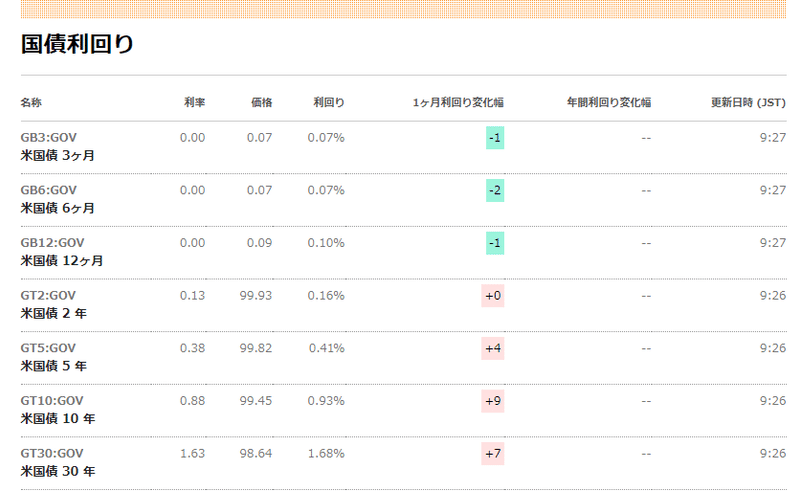Click the +0 change badge for GT2:GOV
Image resolution: width=800 pixels, height=491 pixels.
tap(493, 296)
